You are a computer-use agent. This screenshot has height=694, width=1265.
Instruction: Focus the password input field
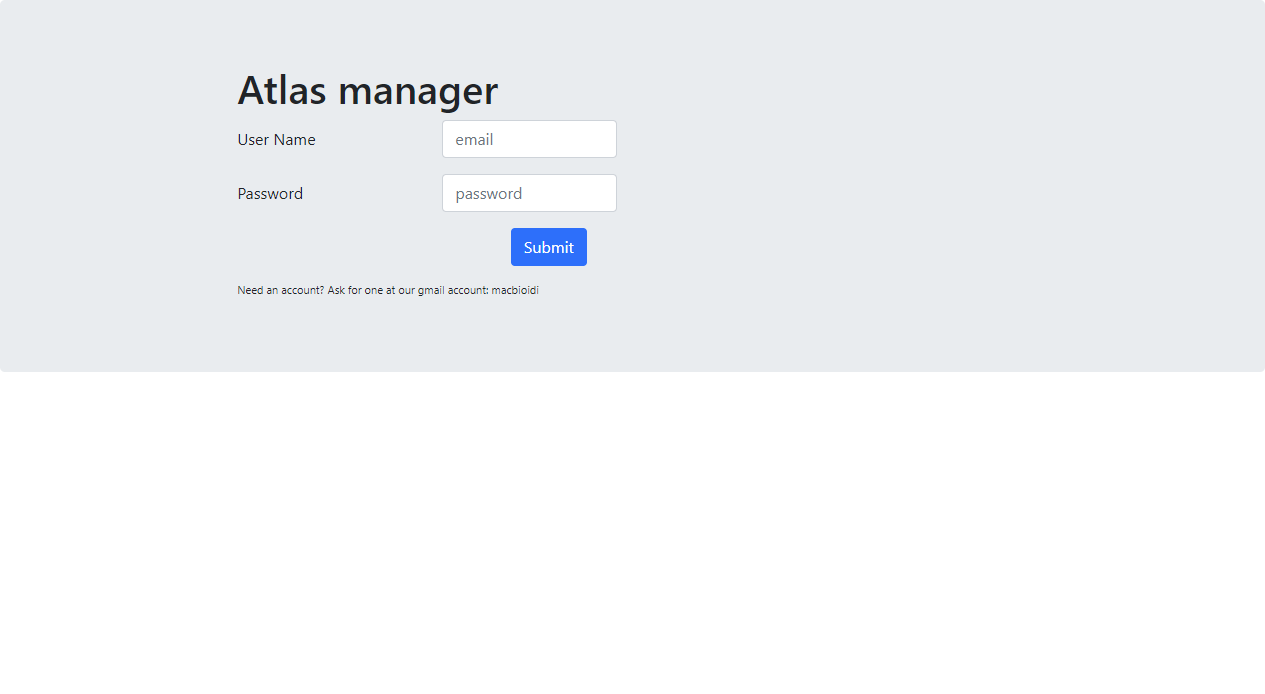[x=529, y=193]
